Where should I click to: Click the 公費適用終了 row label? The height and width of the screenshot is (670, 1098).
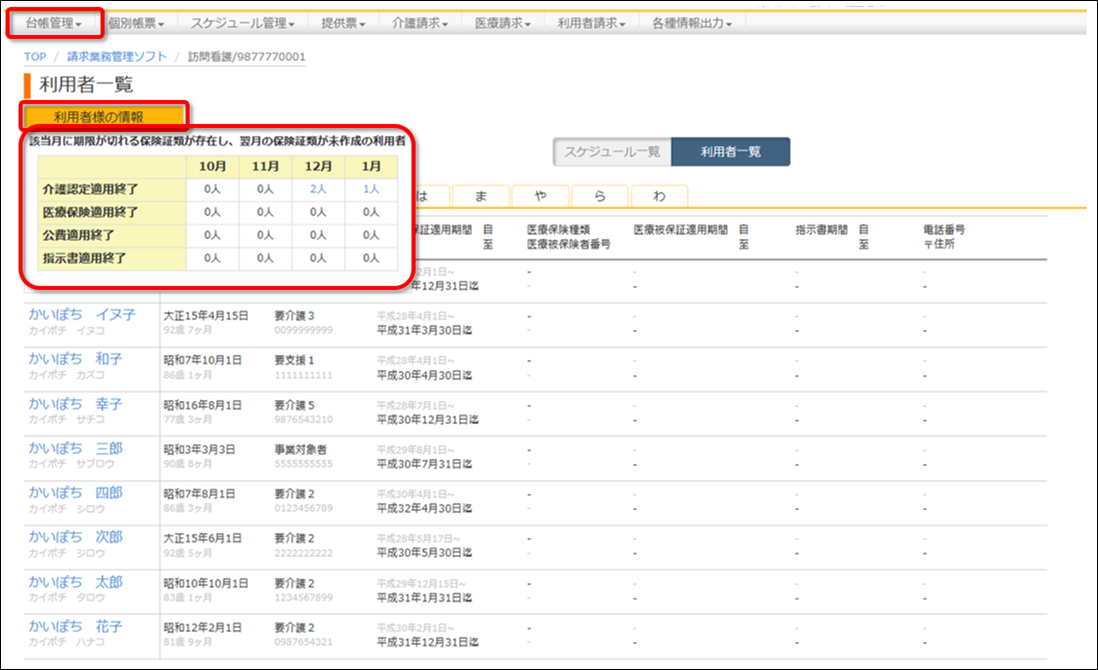tap(78, 235)
